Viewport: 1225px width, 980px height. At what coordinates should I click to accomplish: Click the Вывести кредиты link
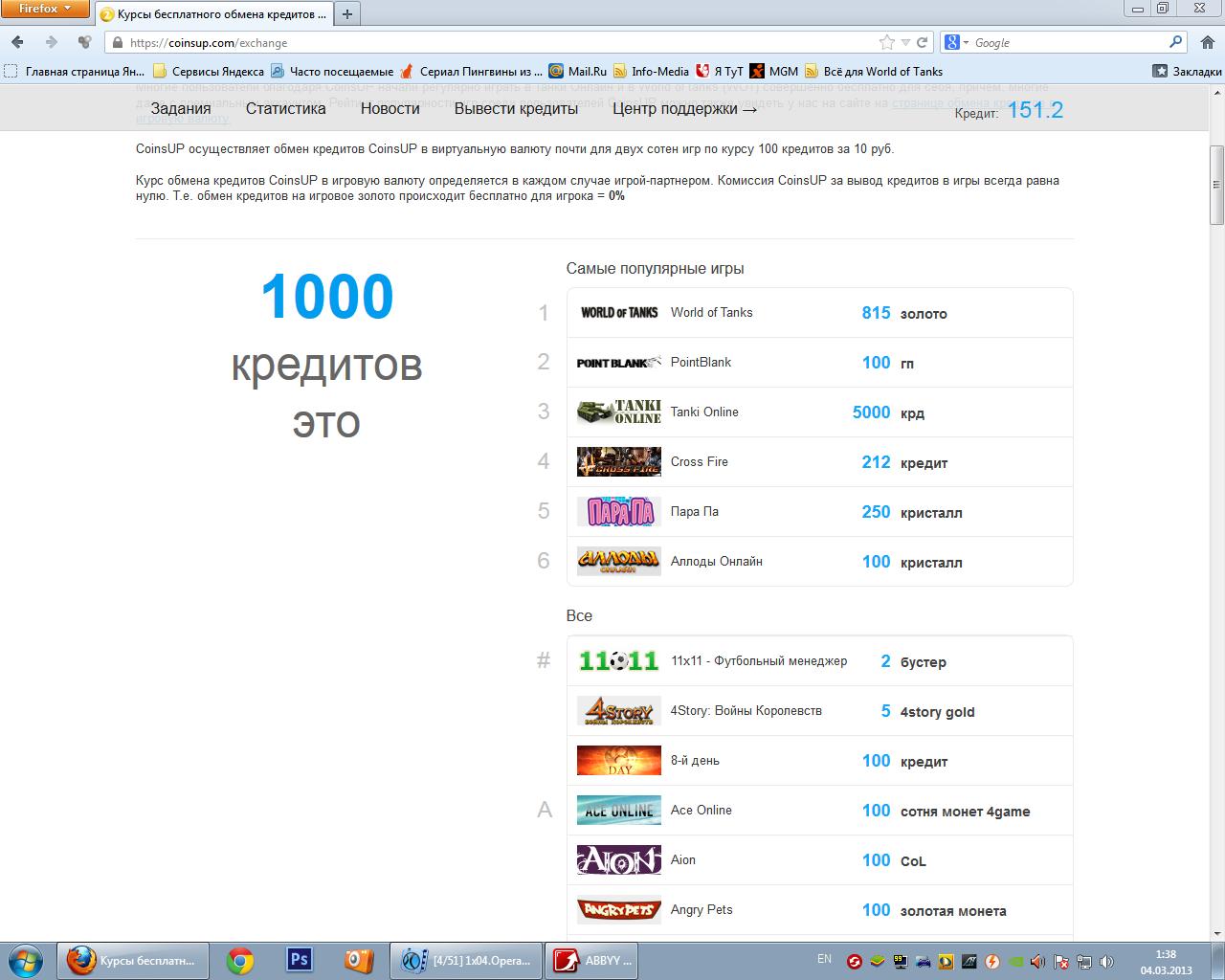516,108
